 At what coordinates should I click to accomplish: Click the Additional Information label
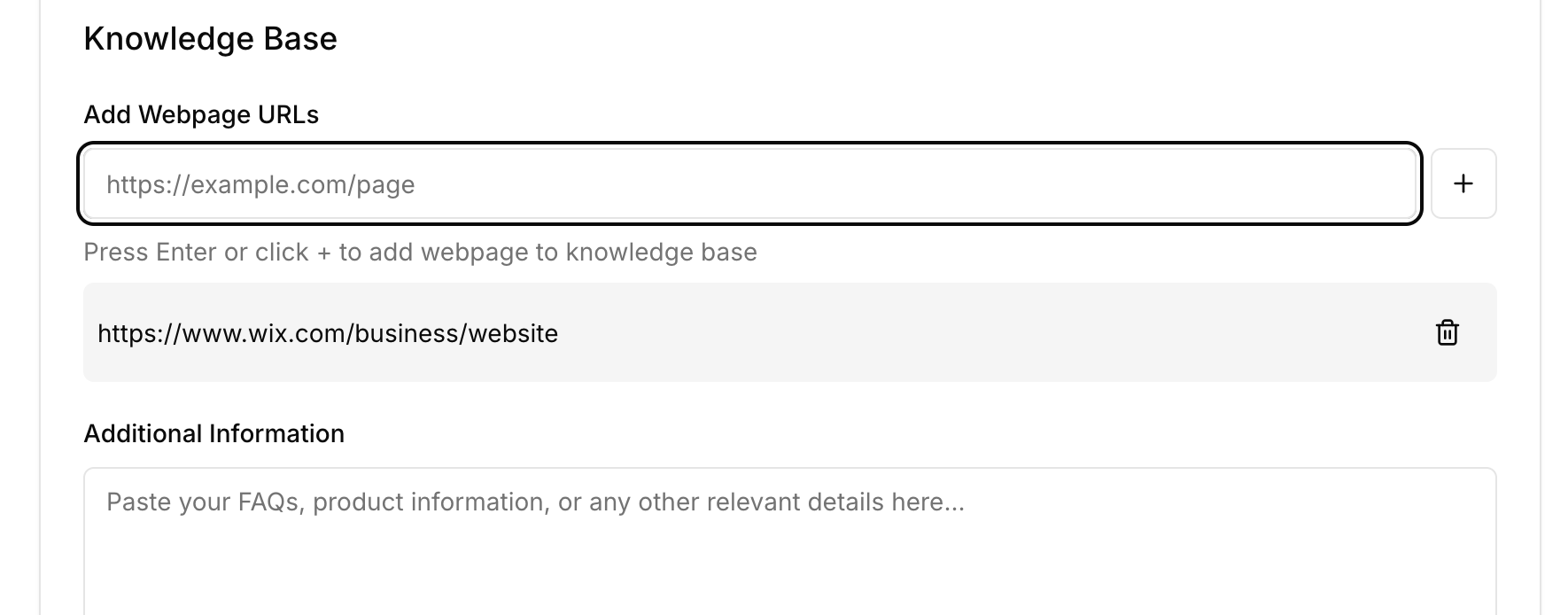pos(214,433)
